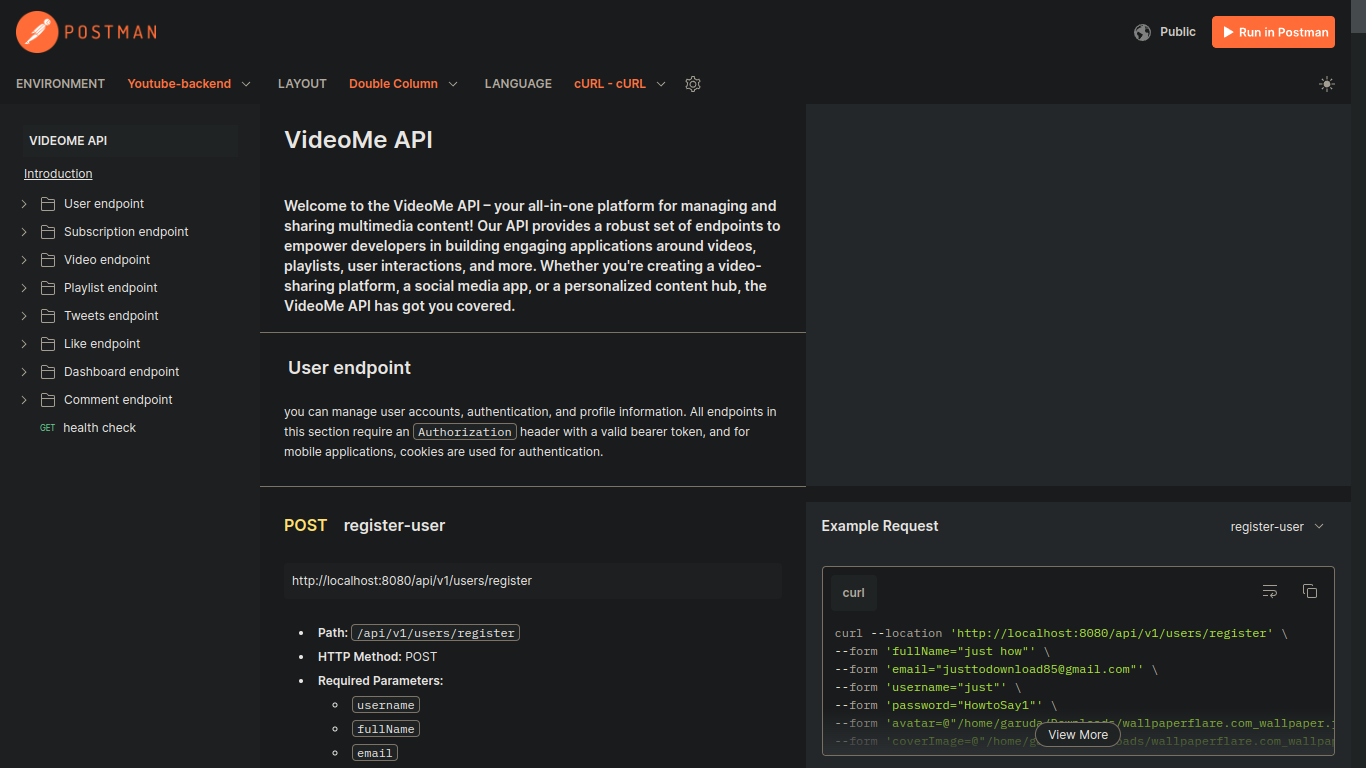Open the Youtube-backend environment dropdown

tap(189, 84)
